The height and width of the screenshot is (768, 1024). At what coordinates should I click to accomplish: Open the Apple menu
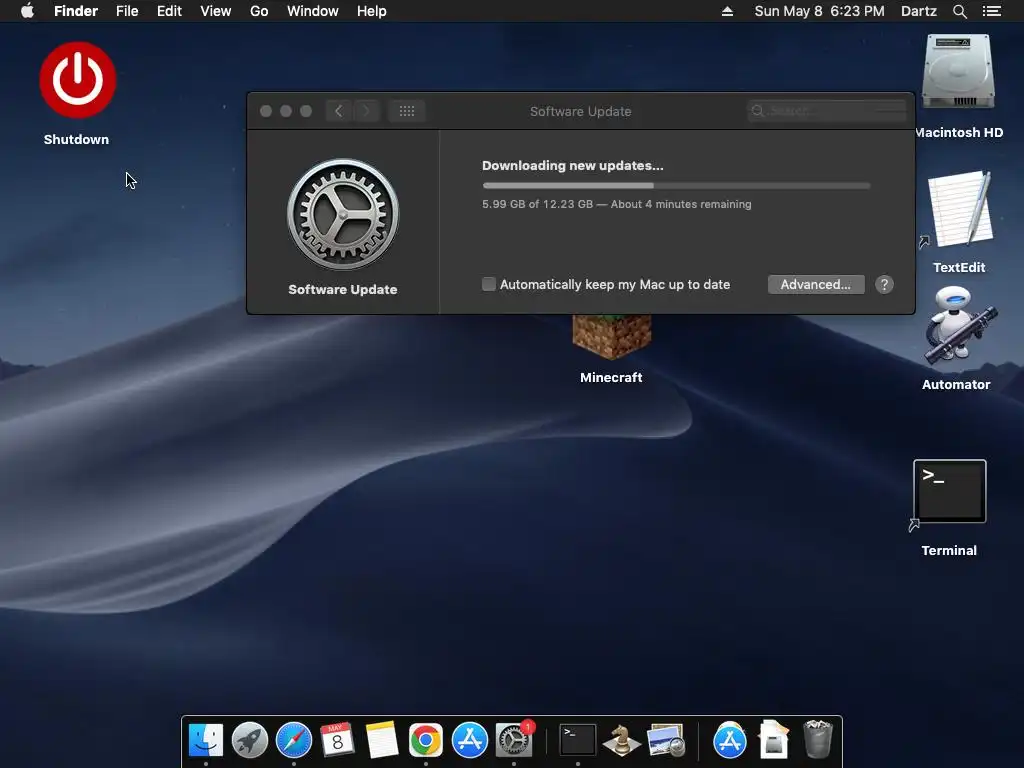pyautogui.click(x=27, y=10)
